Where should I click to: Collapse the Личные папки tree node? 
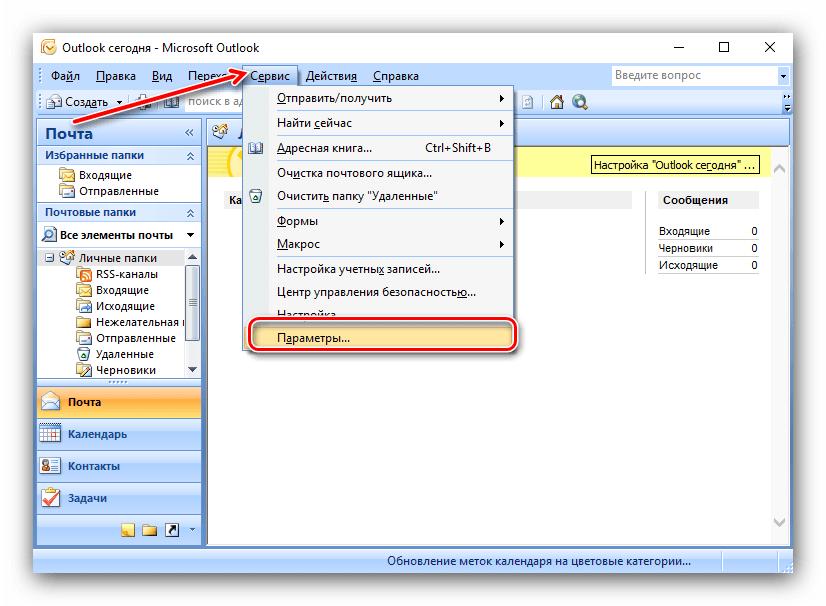49,258
